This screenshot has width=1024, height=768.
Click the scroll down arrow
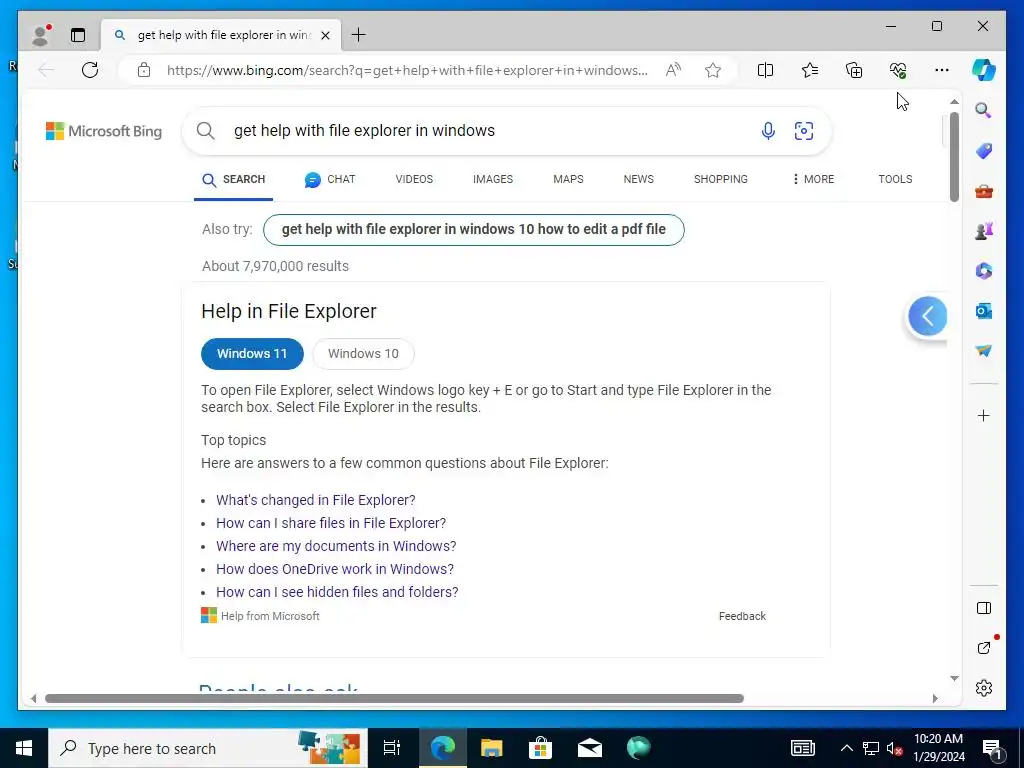(954, 679)
